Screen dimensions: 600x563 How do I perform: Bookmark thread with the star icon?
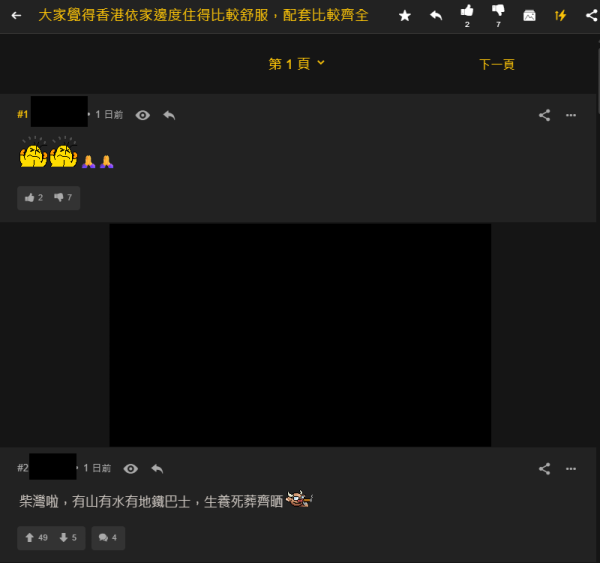[x=404, y=16]
